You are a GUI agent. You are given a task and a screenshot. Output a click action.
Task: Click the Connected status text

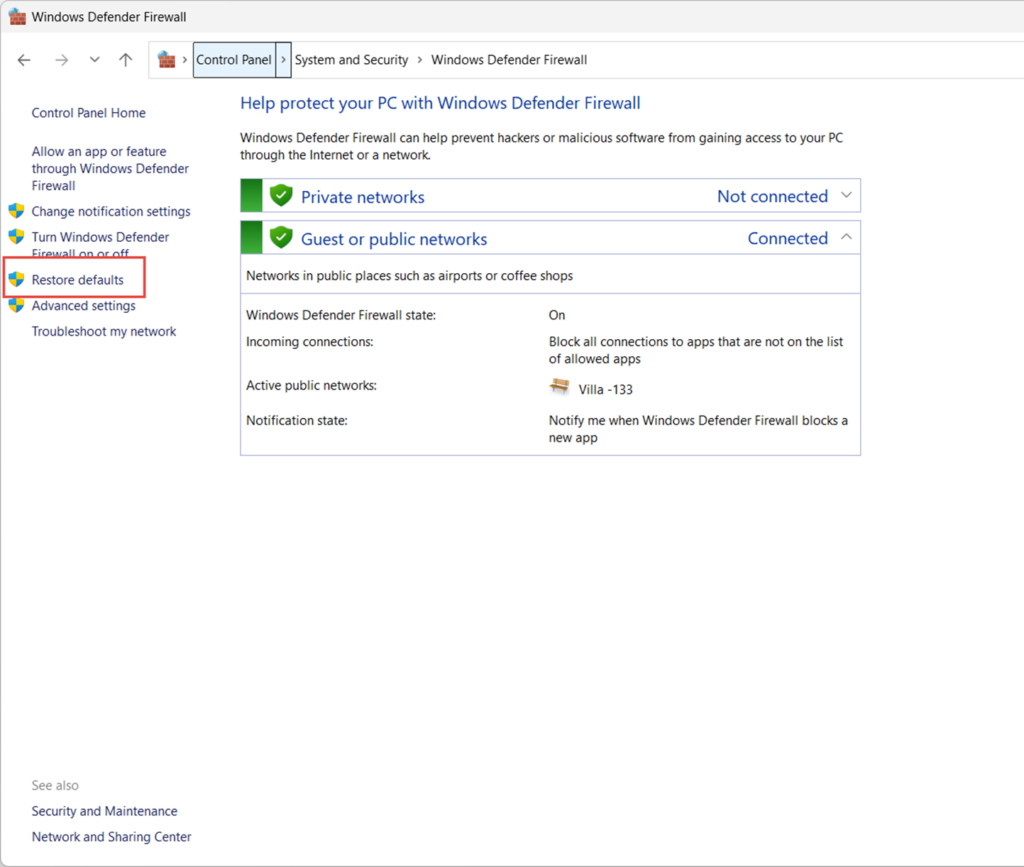click(788, 238)
